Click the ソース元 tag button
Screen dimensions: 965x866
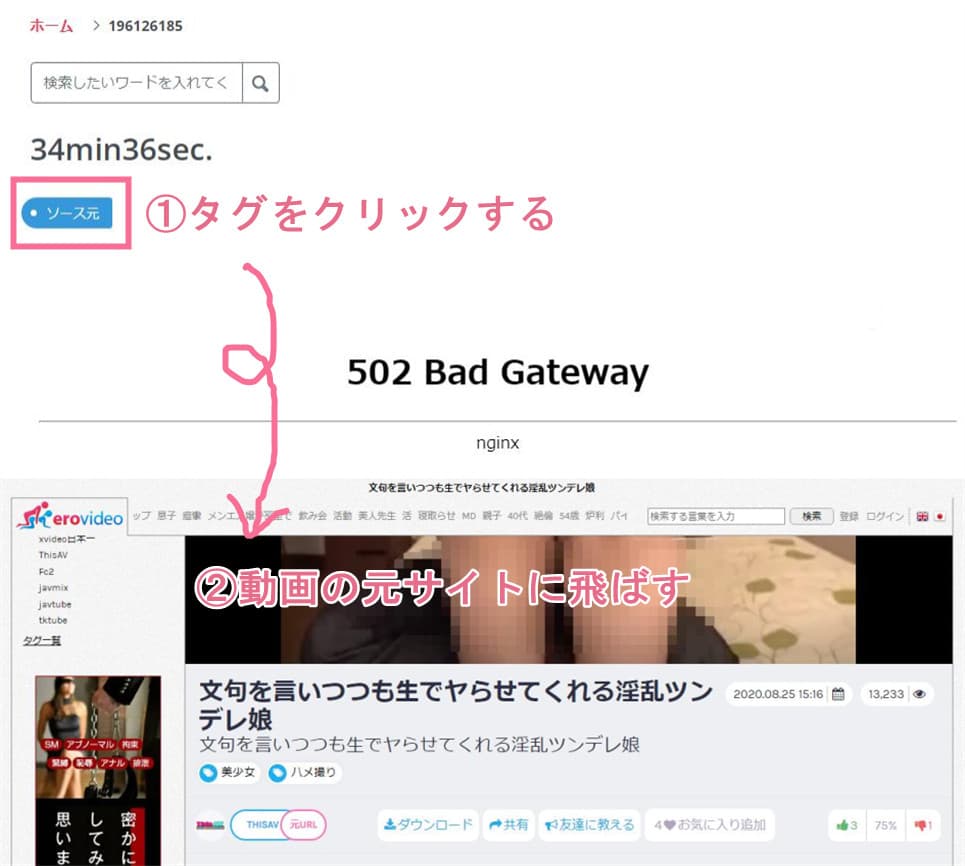(x=66, y=213)
